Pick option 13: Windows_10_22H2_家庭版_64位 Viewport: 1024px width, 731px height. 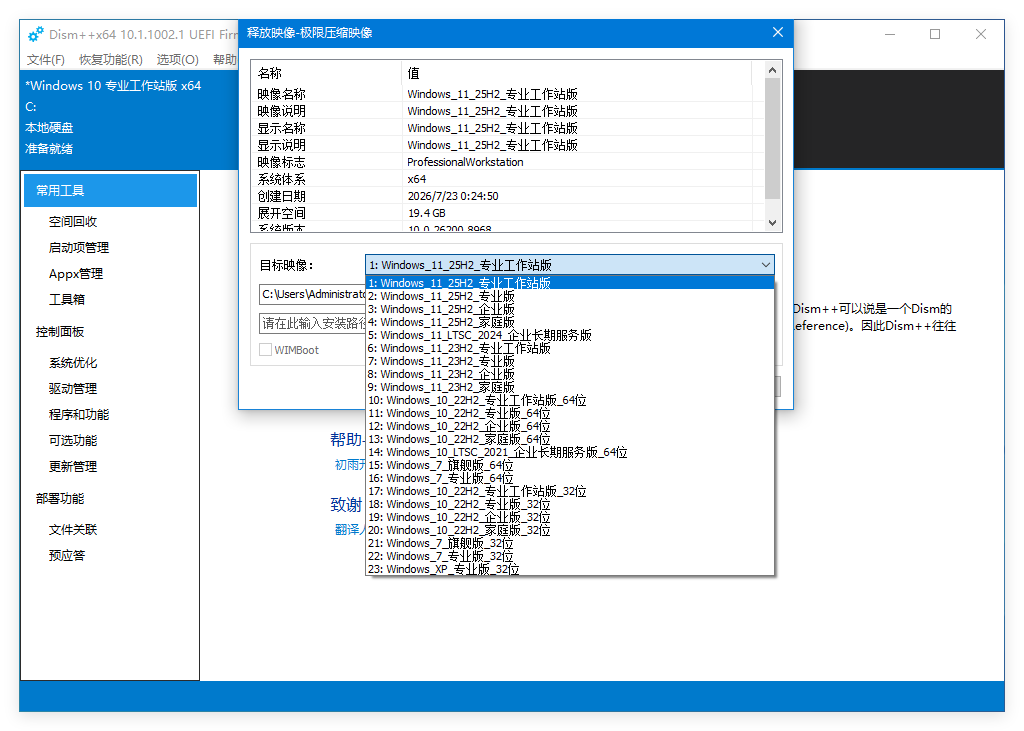(570, 439)
